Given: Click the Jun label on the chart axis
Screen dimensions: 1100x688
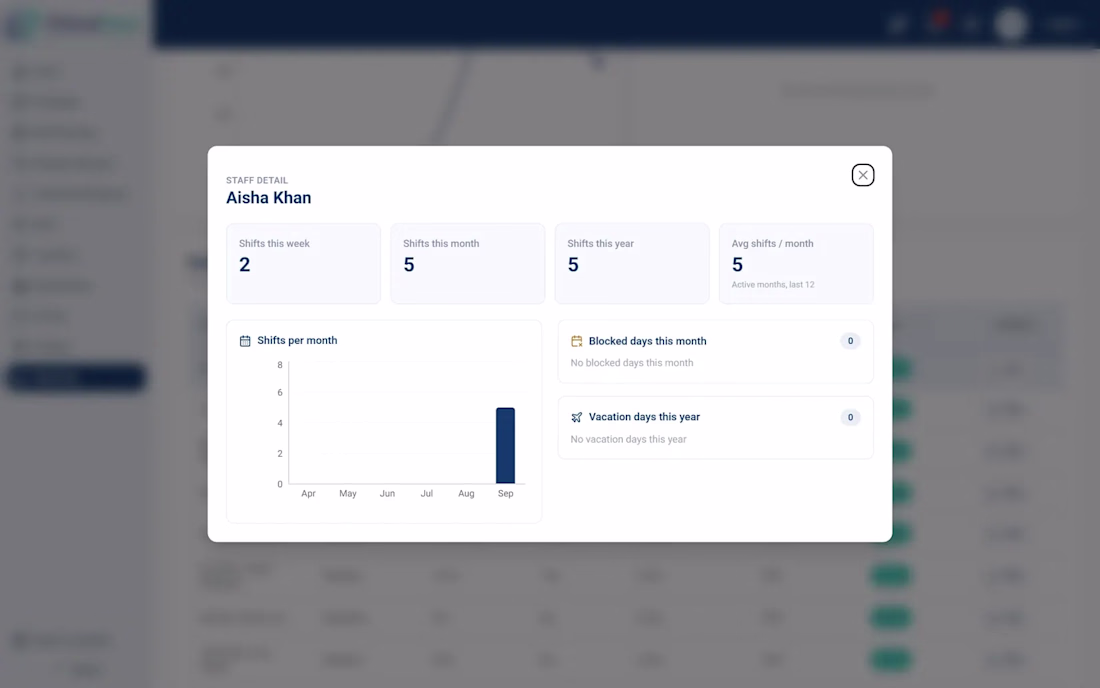Looking at the screenshot, I should [387, 494].
